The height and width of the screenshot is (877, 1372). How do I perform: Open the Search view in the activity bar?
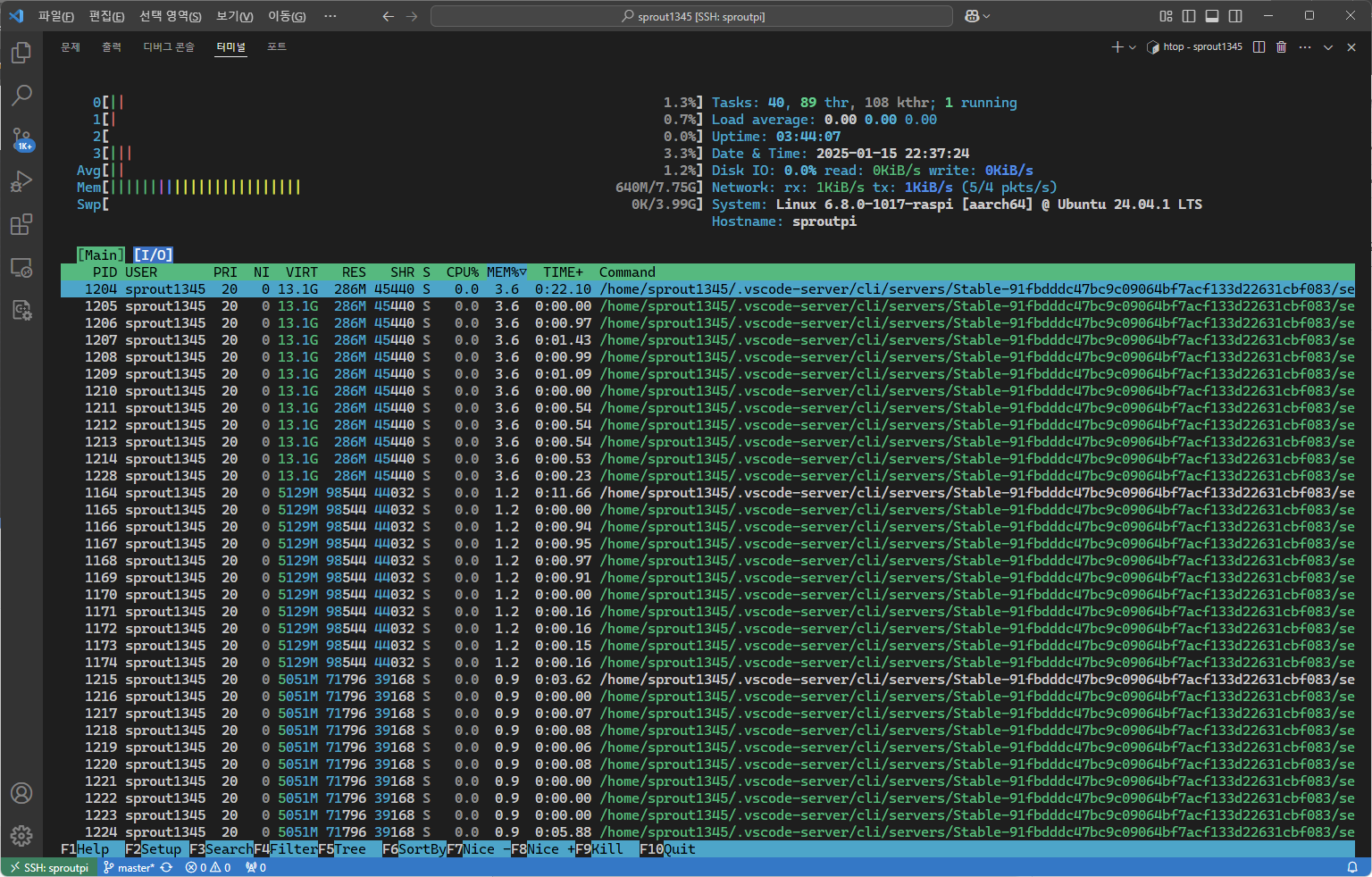pos(21,95)
